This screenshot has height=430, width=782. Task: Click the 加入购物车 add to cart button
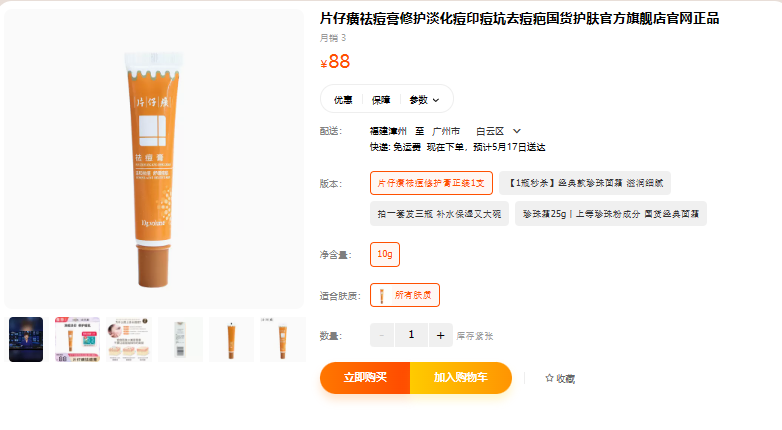(x=460, y=378)
